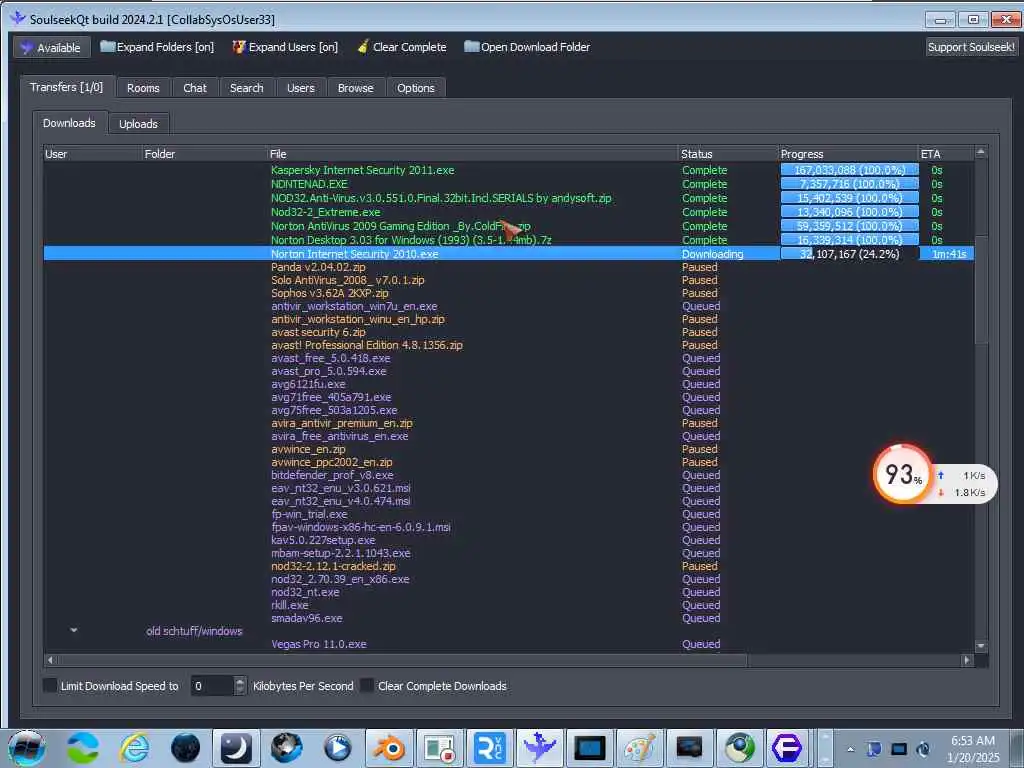1024x768 pixels.
Task: Click the speed limit spinner arrows
Action: (240, 686)
